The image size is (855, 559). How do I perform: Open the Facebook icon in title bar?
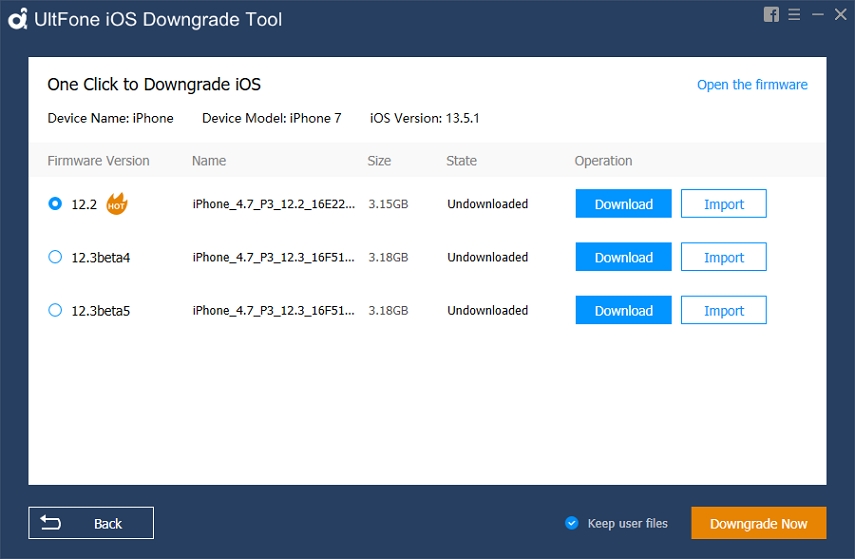771,15
